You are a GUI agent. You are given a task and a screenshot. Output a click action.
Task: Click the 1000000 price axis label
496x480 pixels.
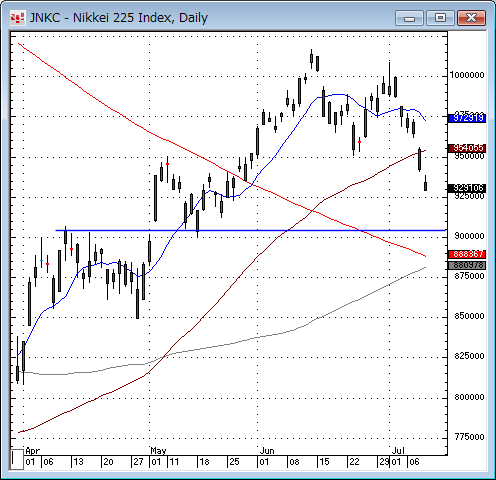(x=467, y=75)
